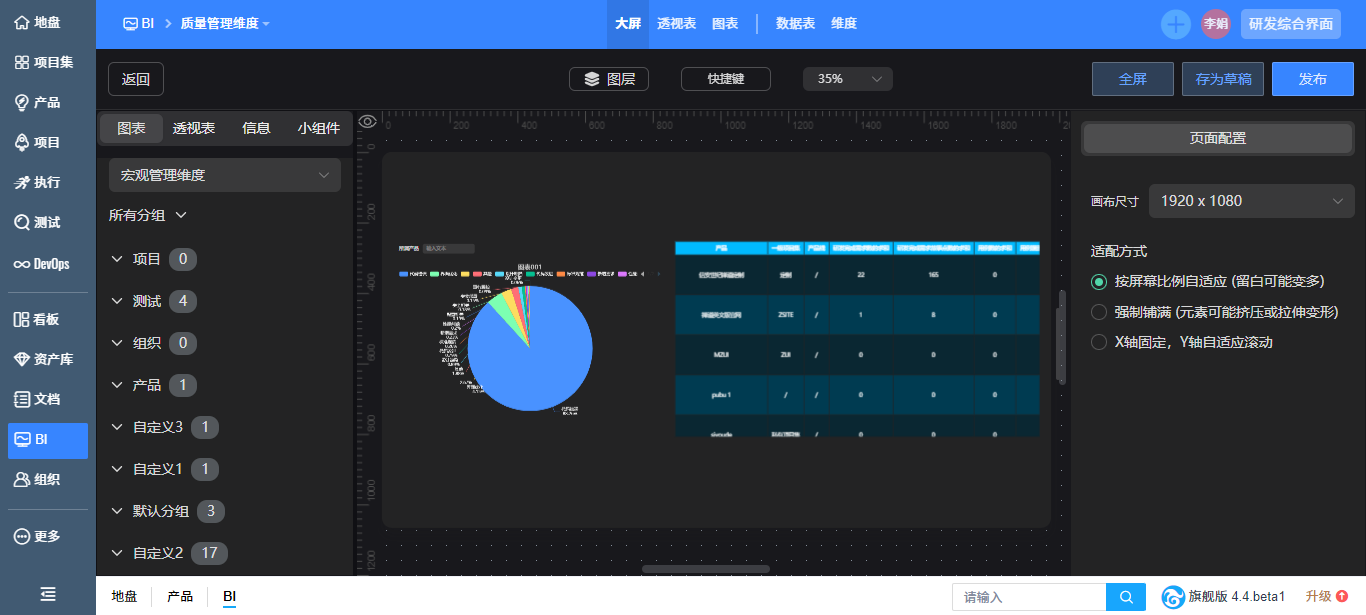
Task: Toggle the eye preview icon near the ruler
Action: coord(368,121)
